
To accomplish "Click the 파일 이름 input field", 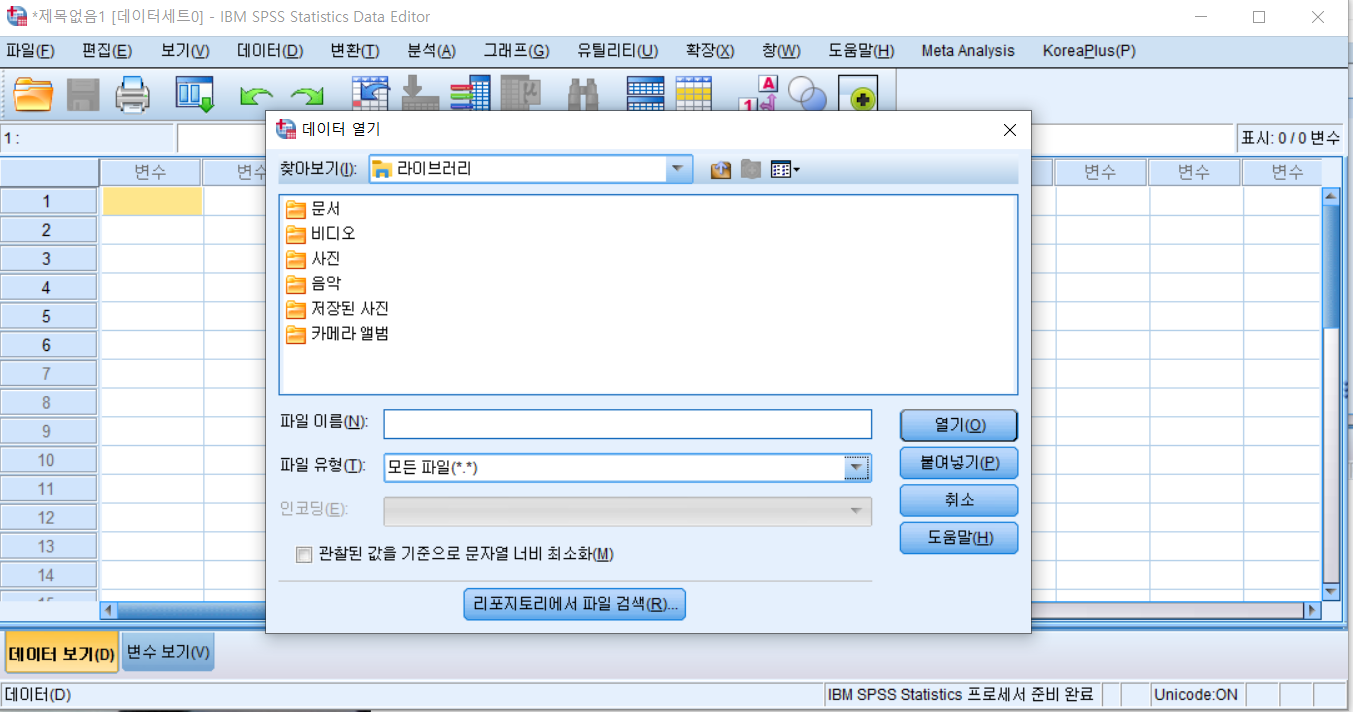I will click(x=628, y=424).
